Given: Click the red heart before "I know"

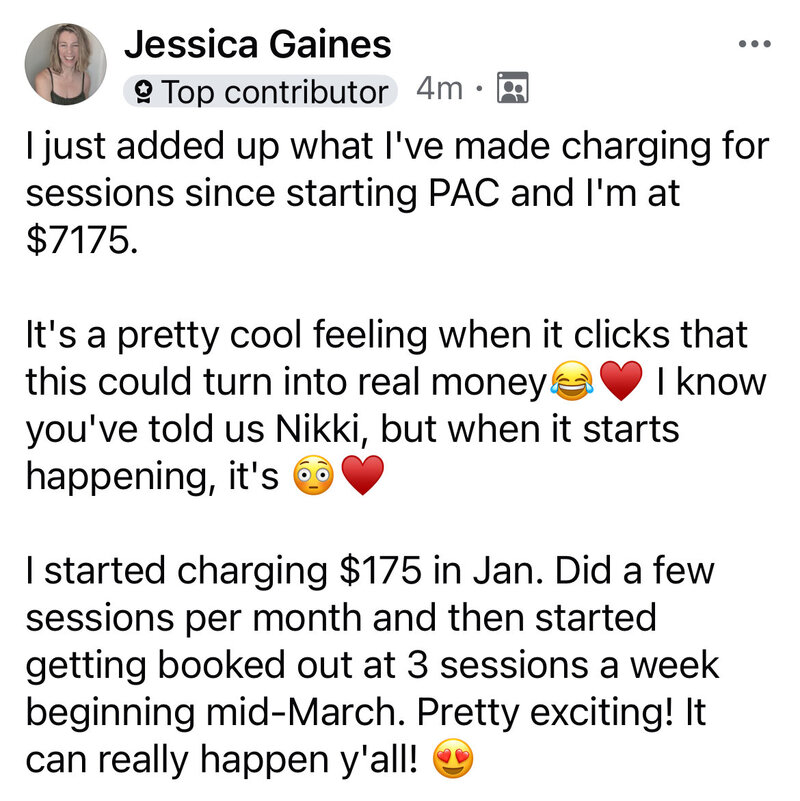Looking at the screenshot, I should 621,381.
